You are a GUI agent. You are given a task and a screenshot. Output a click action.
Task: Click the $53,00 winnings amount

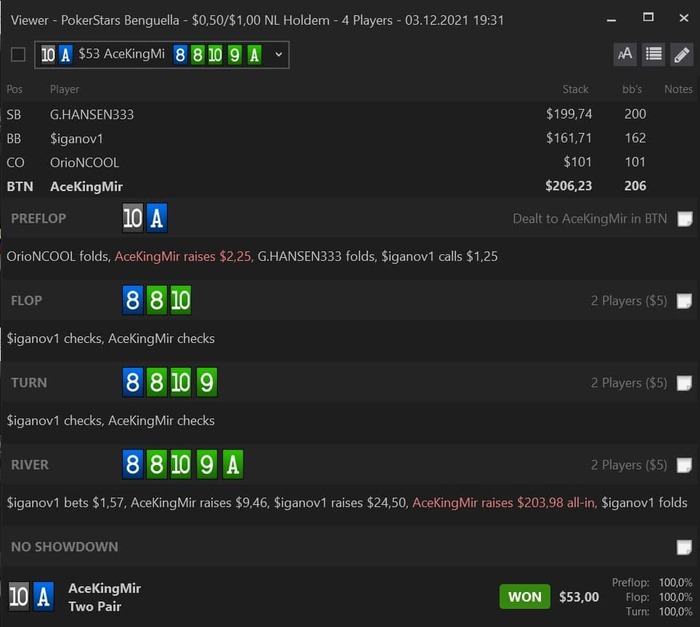point(579,597)
